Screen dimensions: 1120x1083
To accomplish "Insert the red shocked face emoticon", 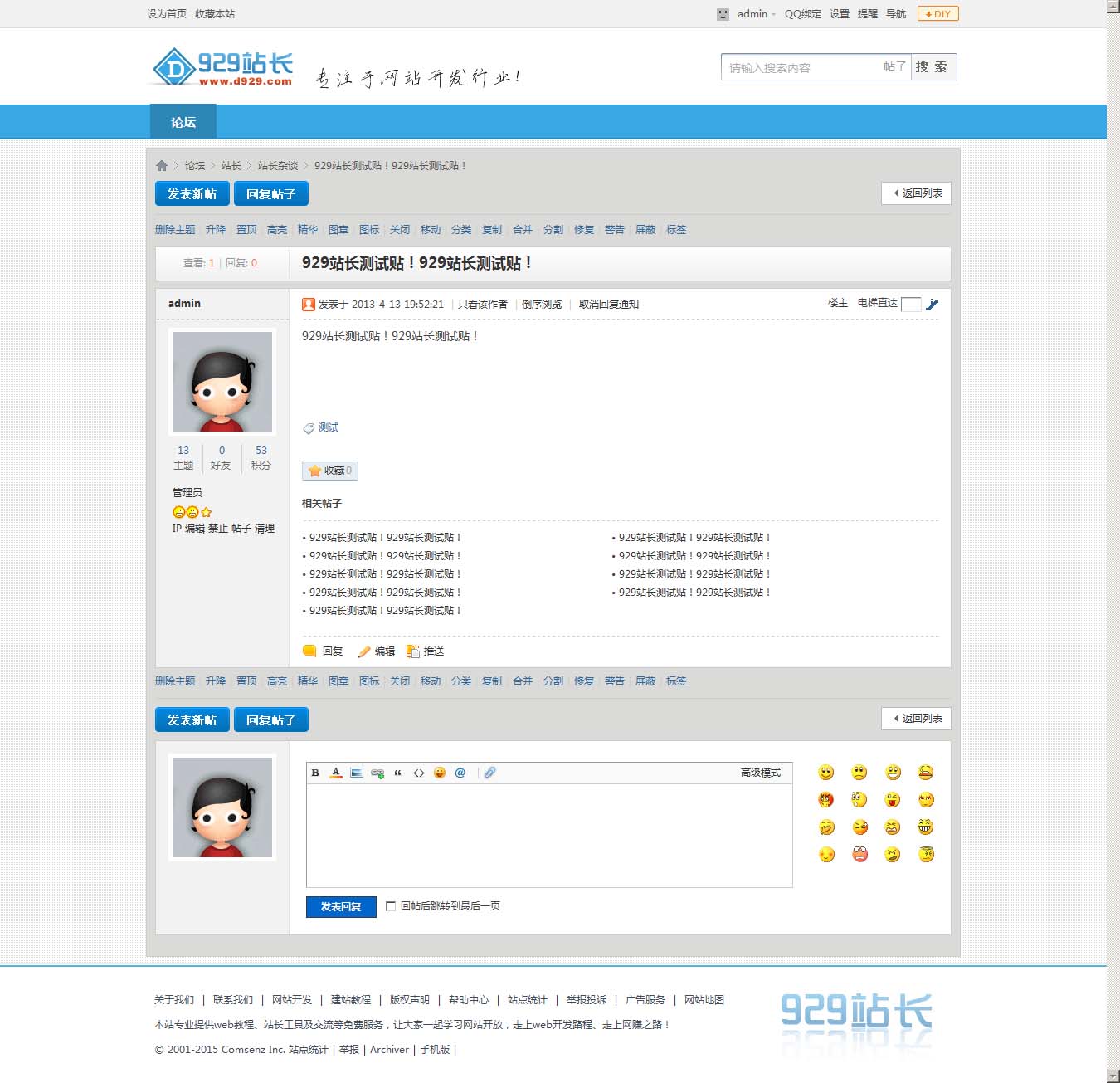I will [x=859, y=855].
